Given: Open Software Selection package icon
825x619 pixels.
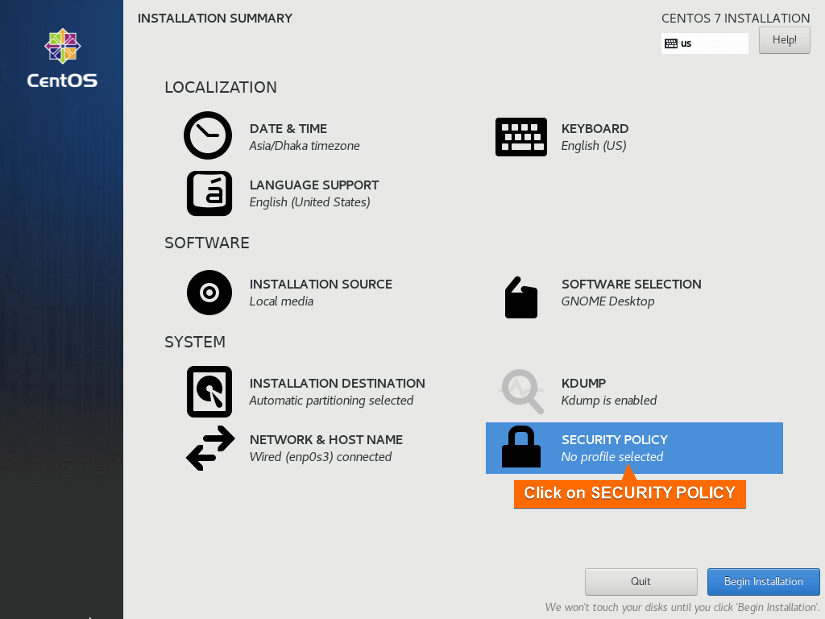Looking at the screenshot, I should tap(521, 297).
